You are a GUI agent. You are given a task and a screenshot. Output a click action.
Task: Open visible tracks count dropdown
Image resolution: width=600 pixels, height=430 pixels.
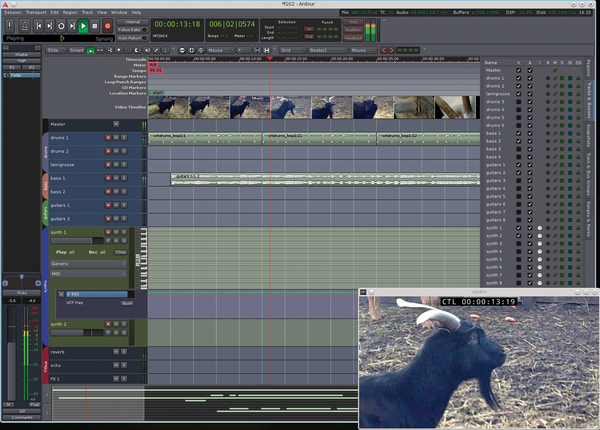coord(244,50)
